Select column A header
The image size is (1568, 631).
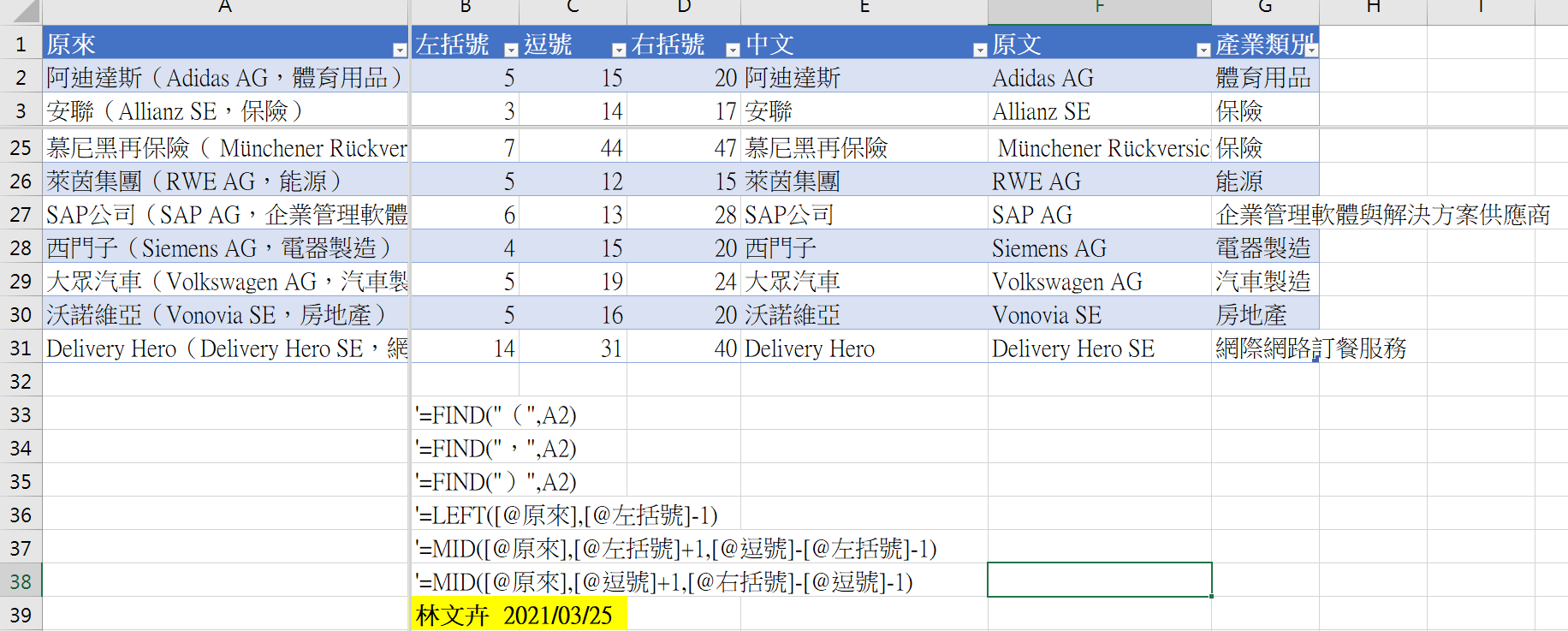coord(225,10)
